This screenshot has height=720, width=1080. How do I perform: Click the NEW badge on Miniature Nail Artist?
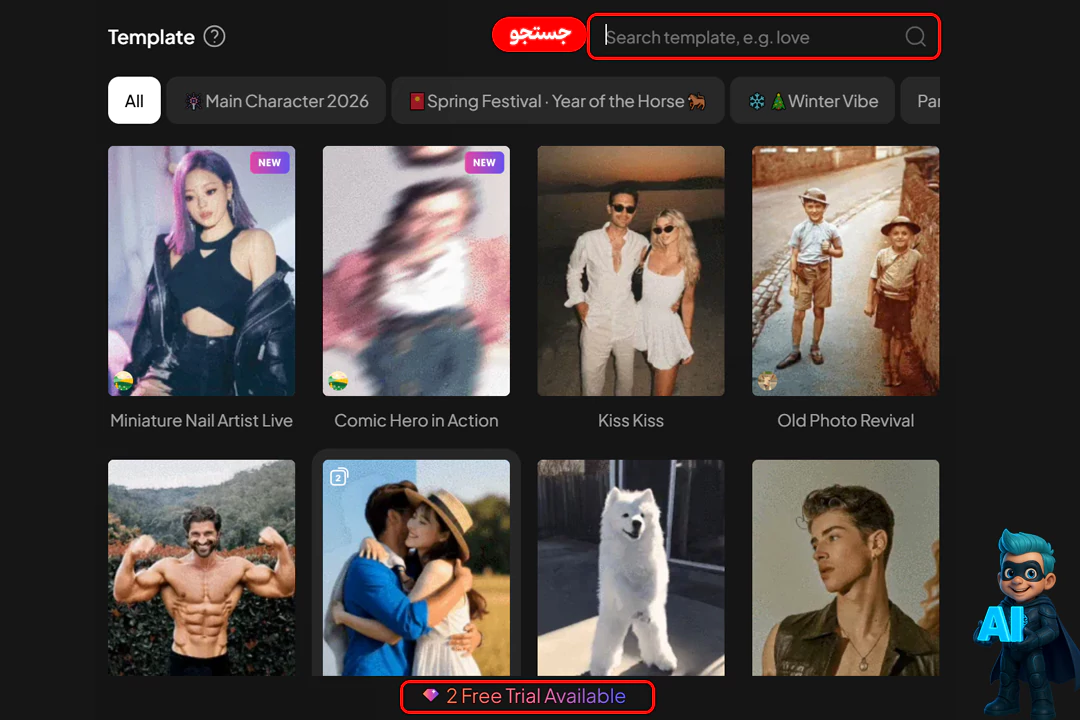(269, 163)
